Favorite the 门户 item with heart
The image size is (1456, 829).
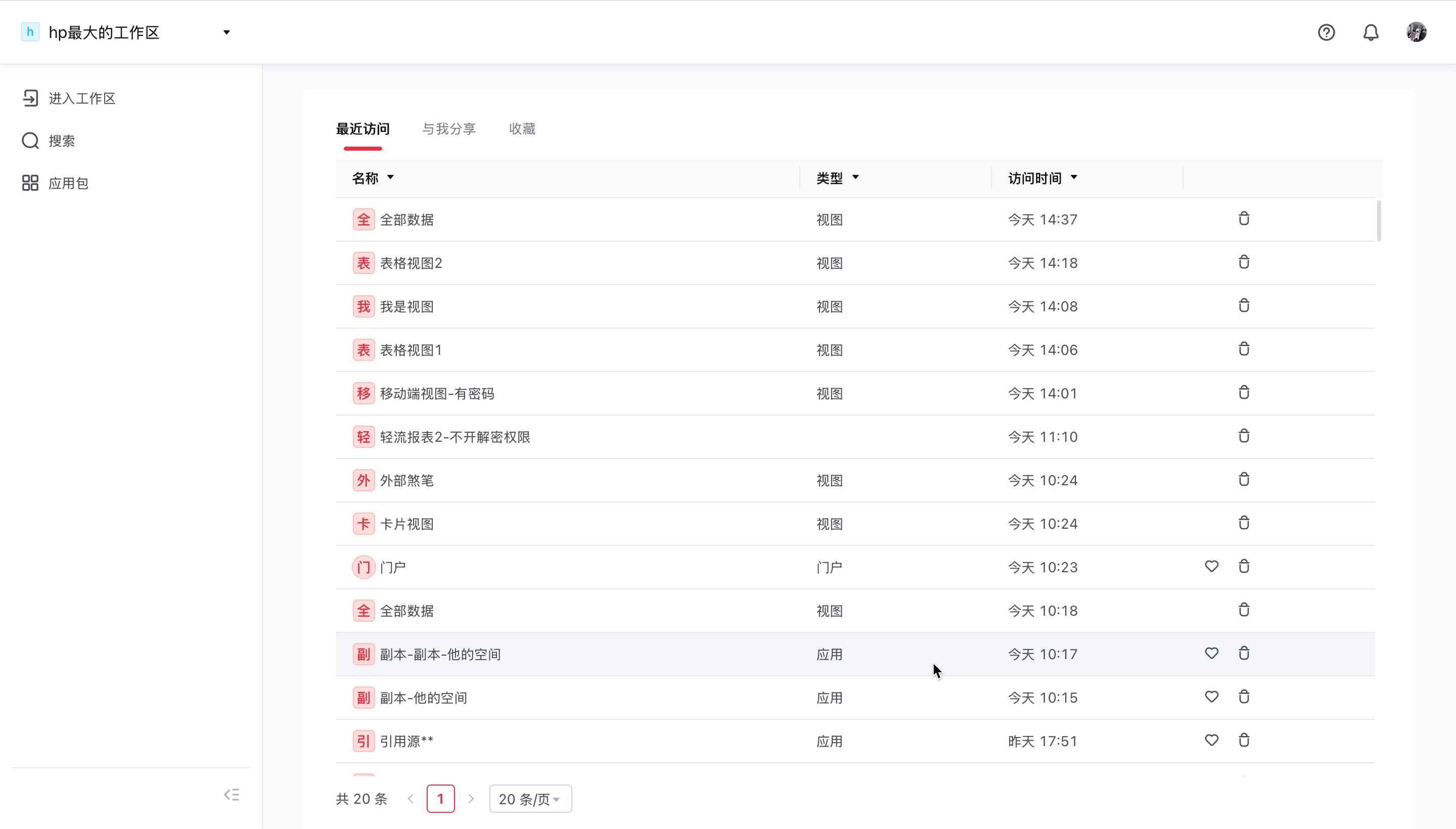[x=1212, y=567]
